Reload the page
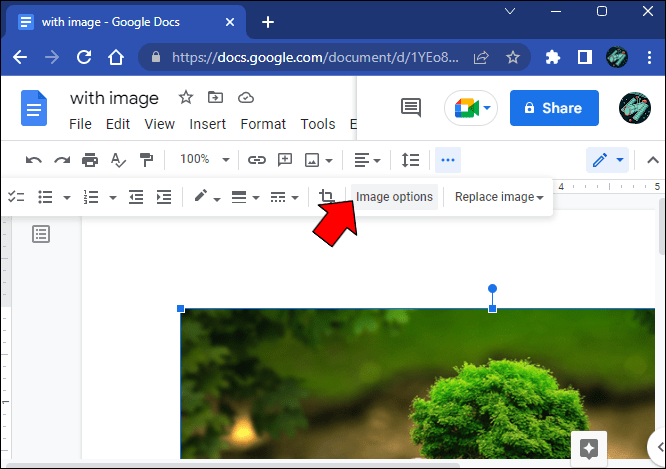This screenshot has height=469, width=666. (84, 57)
